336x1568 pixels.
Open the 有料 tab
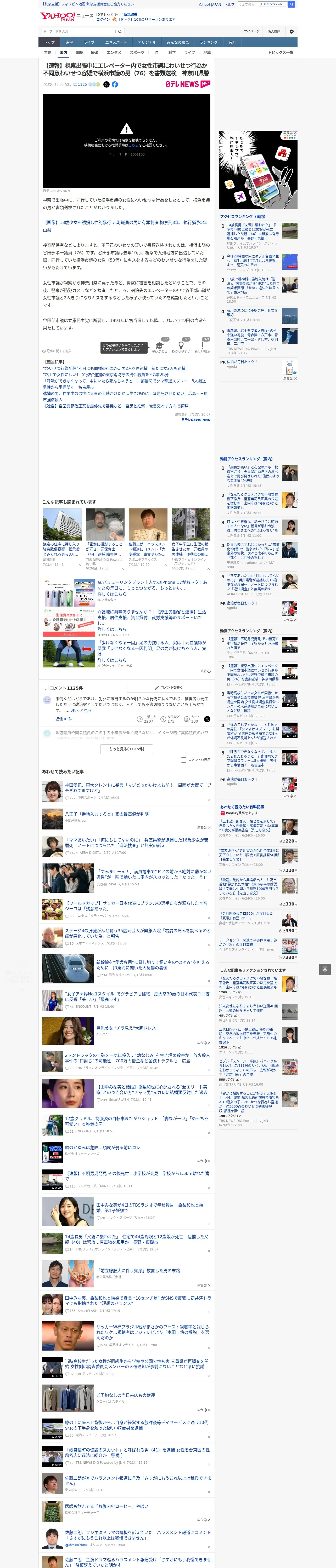click(x=232, y=43)
